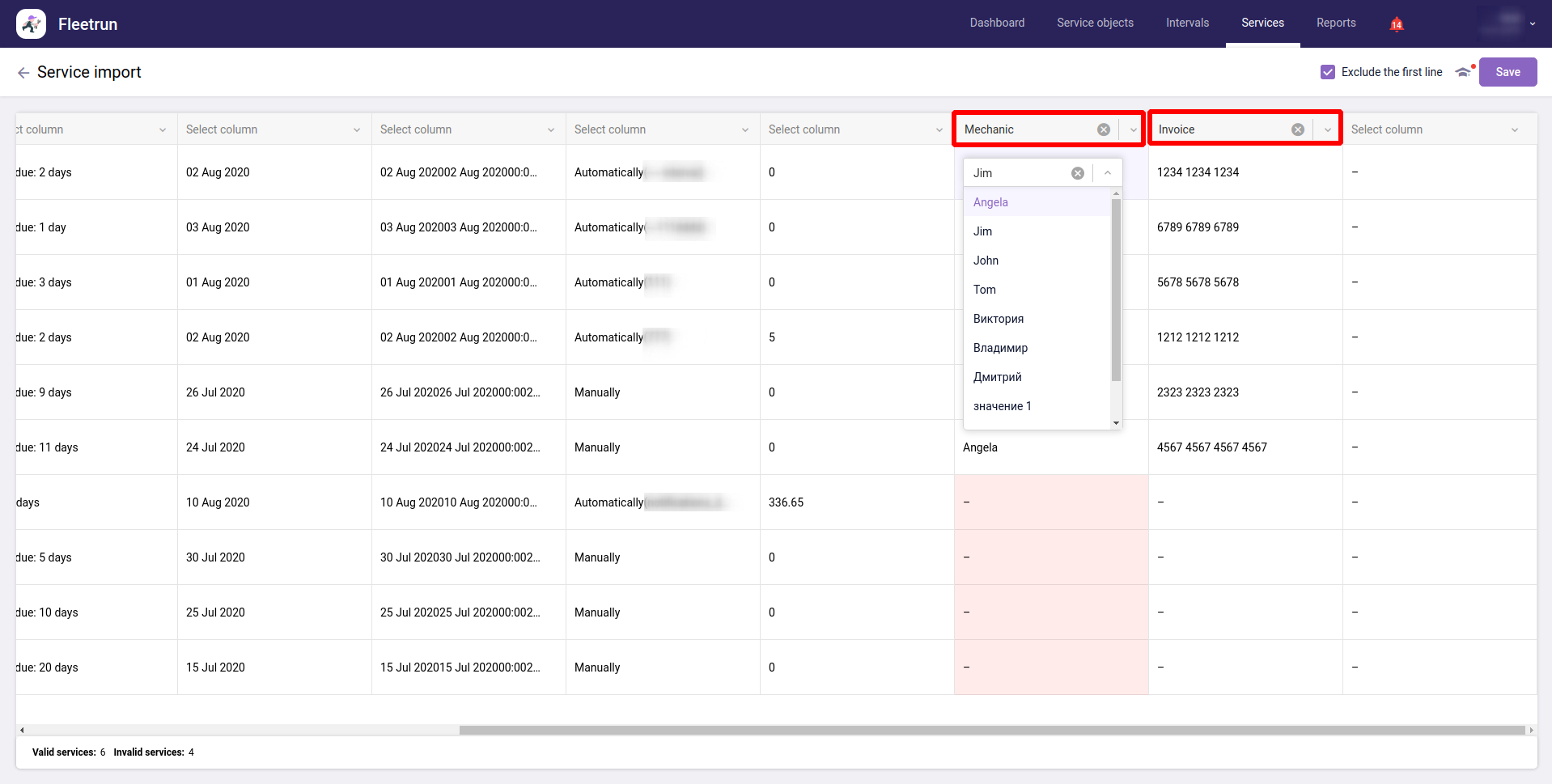Collapse the Jim mechanic dropdown
The image size is (1552, 784).
tap(1107, 173)
